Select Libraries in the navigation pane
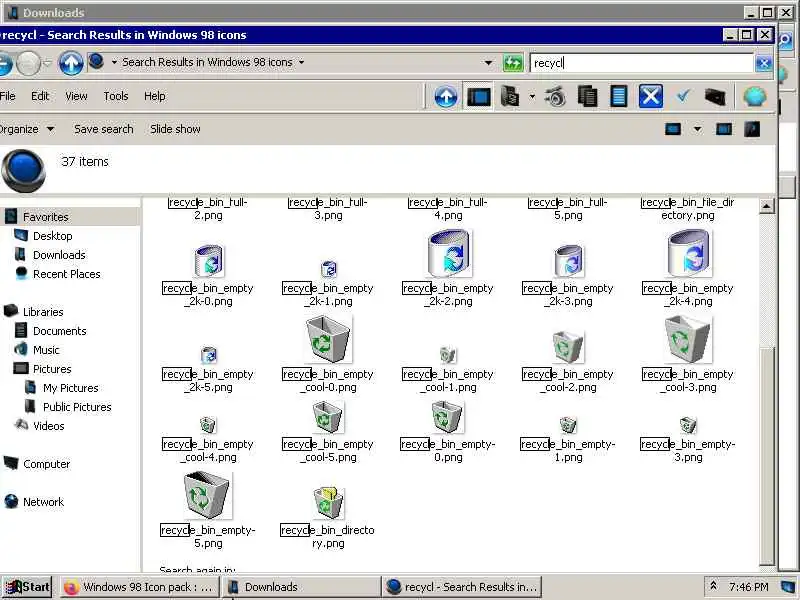Screen dimensions: 800x600 [x=43, y=312]
